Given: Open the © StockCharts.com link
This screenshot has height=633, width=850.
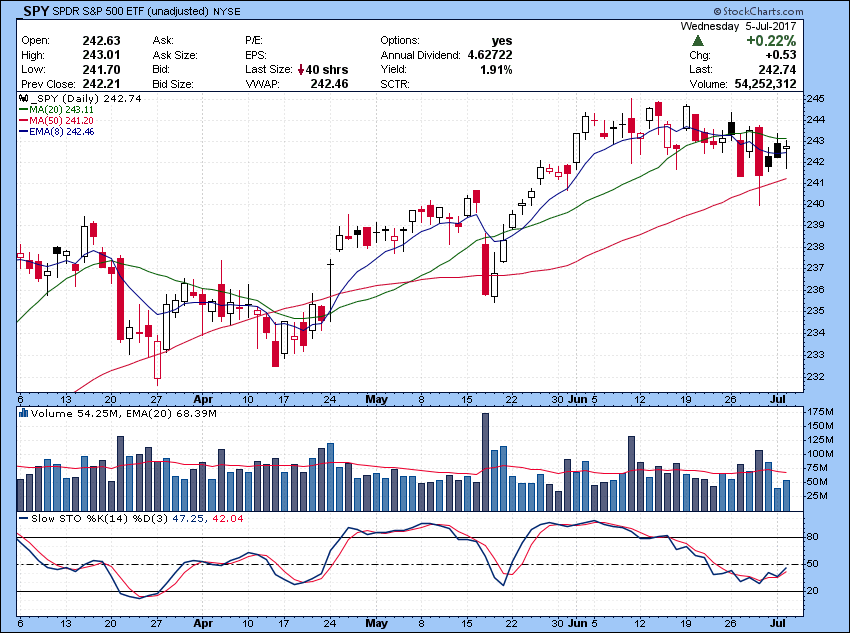Looking at the screenshot, I should click(x=758, y=11).
